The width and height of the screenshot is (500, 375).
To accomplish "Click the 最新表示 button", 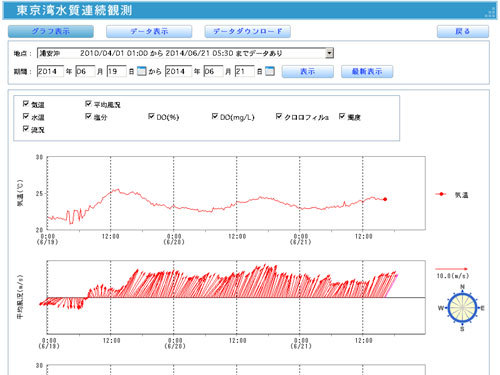I will 367,71.
